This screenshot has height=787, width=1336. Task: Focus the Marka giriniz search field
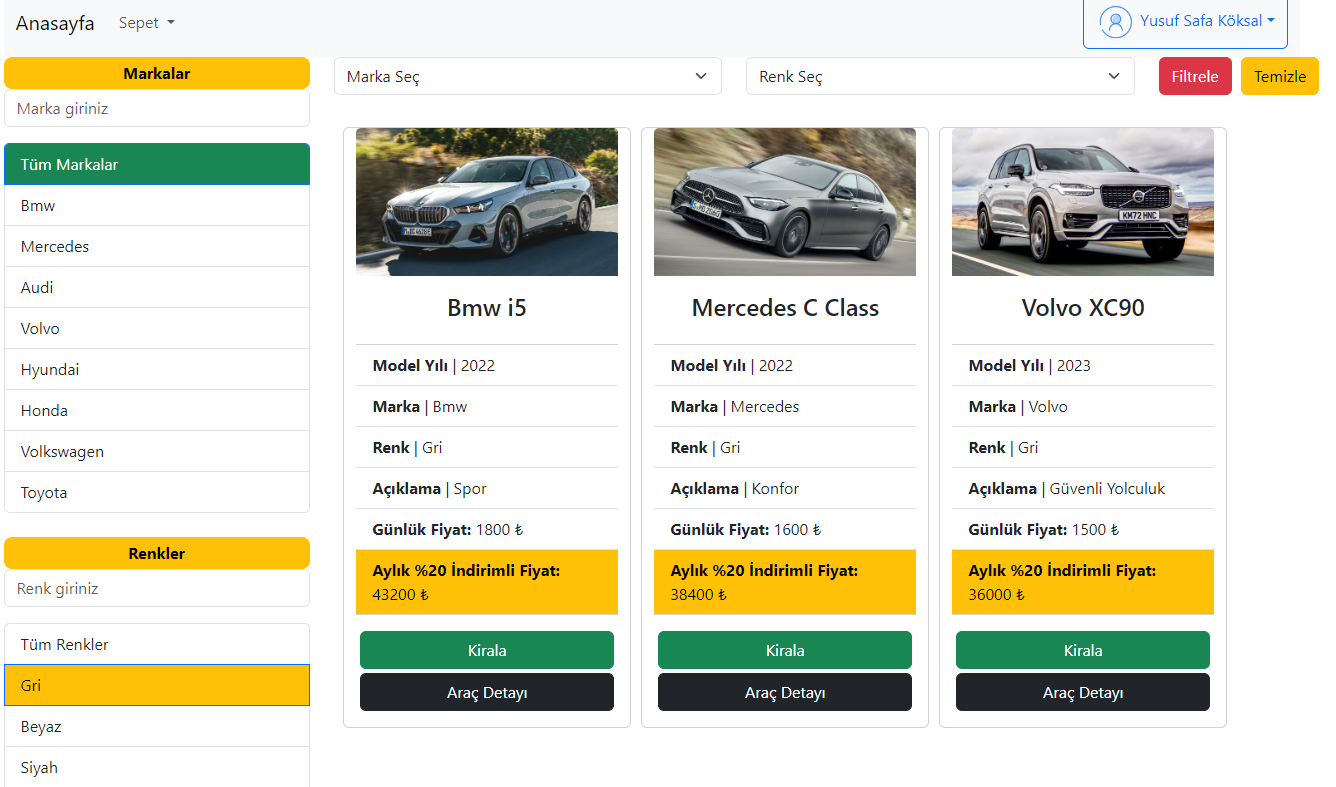point(157,108)
